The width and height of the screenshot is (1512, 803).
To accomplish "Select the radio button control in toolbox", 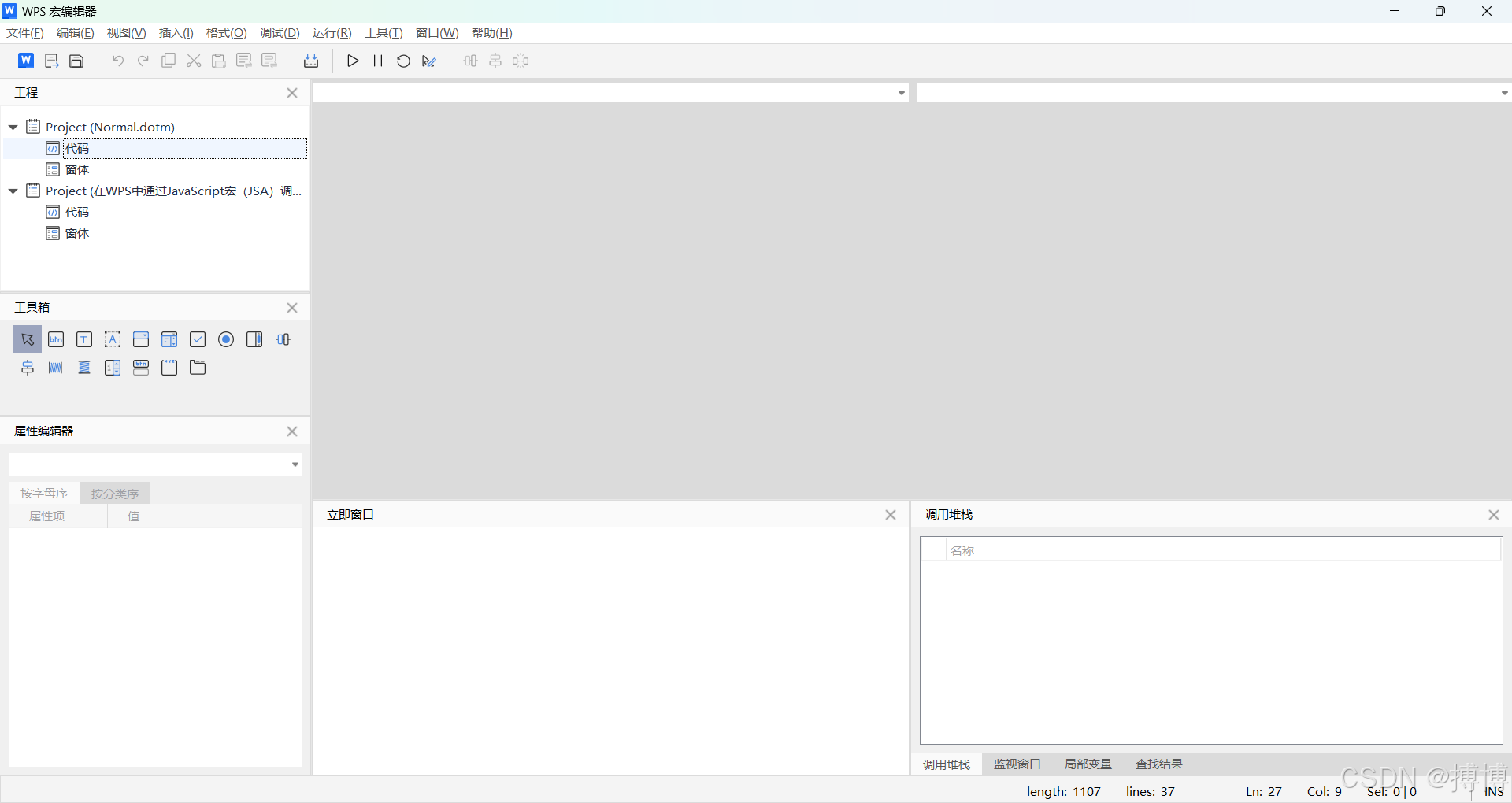I will click(226, 339).
